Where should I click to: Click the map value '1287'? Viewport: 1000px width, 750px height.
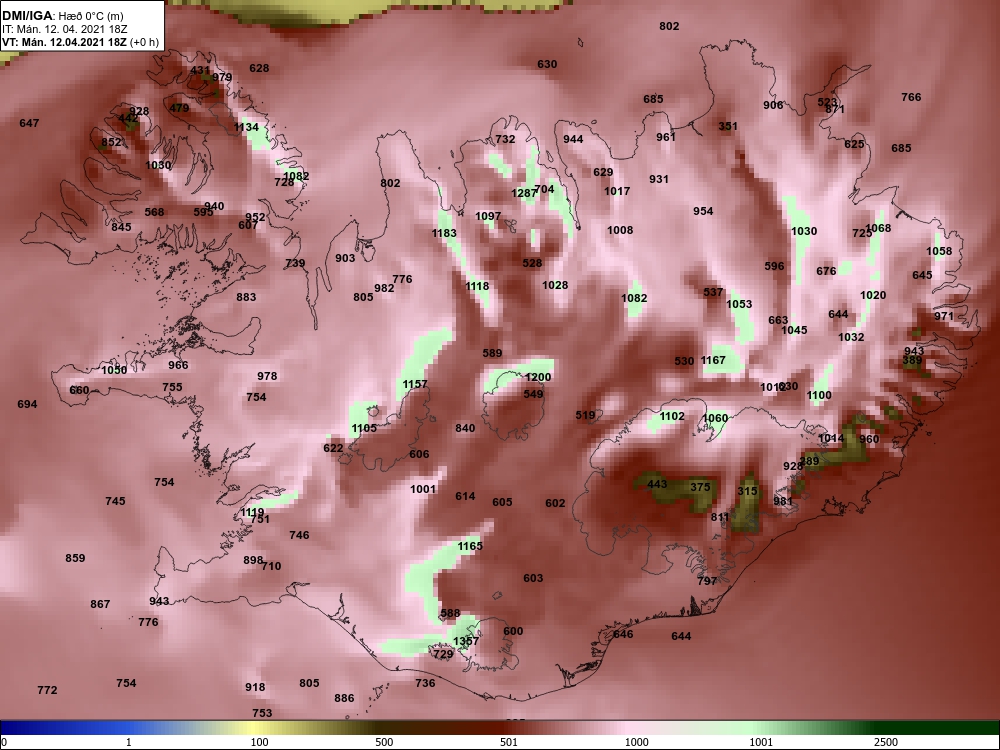(x=524, y=193)
